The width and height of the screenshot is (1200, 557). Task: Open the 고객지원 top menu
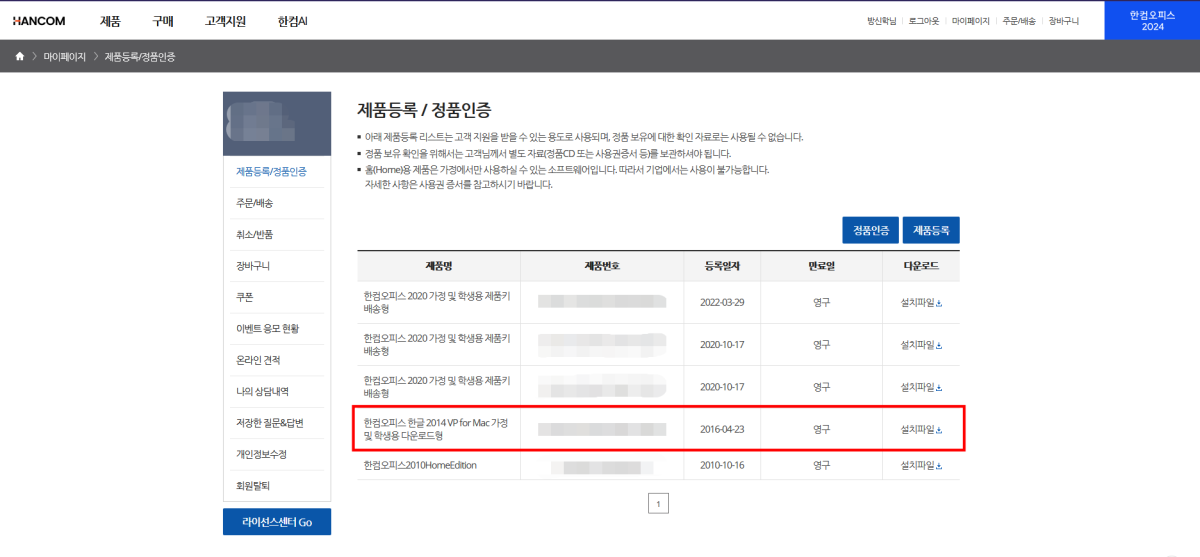tap(225, 20)
